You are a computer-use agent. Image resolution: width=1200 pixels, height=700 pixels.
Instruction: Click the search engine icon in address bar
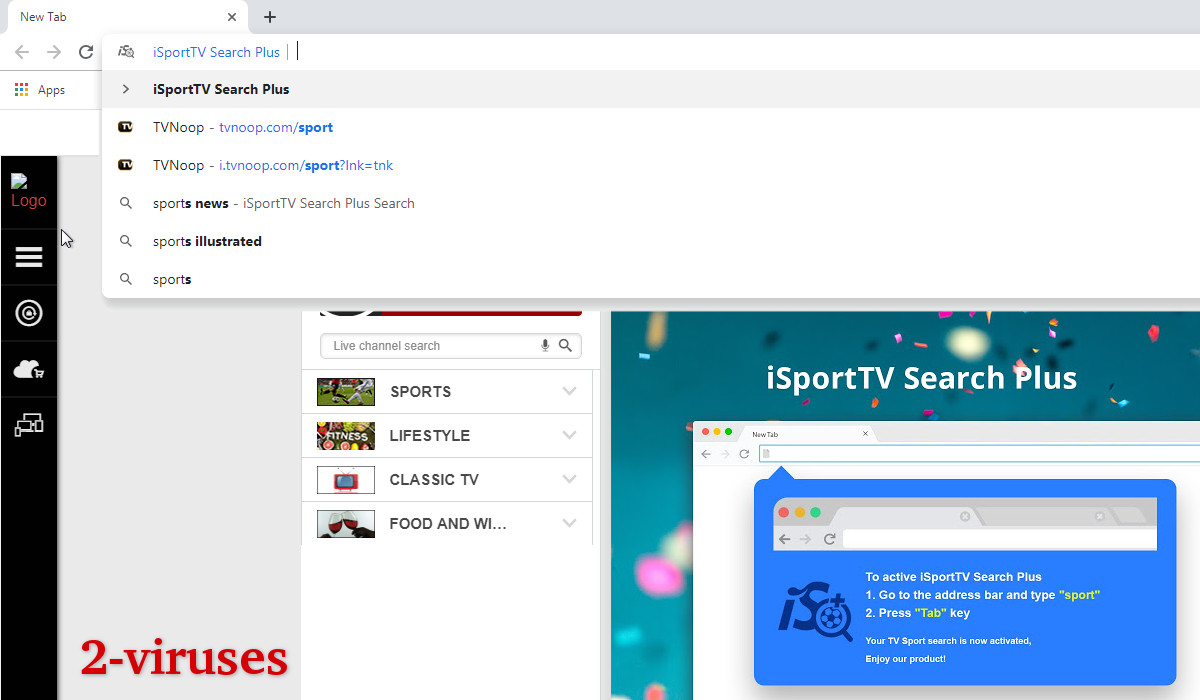[x=126, y=52]
